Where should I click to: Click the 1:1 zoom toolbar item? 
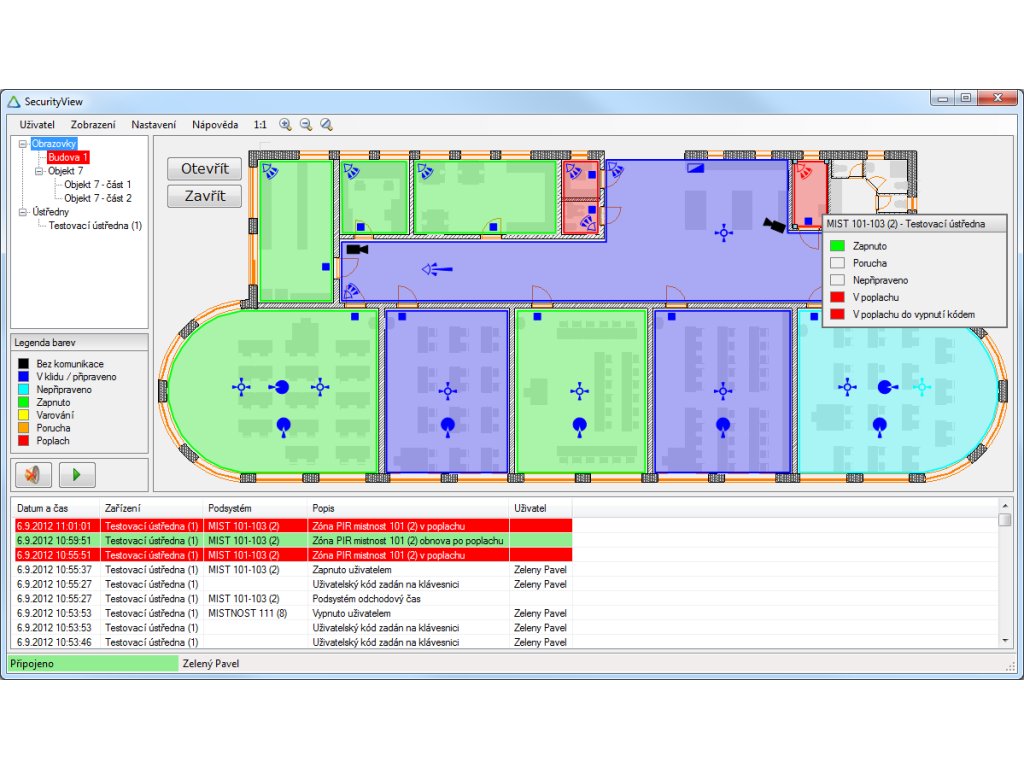point(260,125)
